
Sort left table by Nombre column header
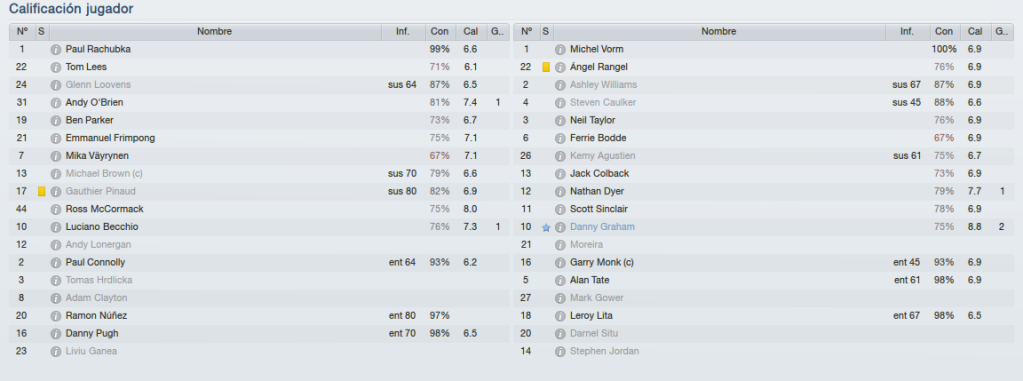click(215, 31)
